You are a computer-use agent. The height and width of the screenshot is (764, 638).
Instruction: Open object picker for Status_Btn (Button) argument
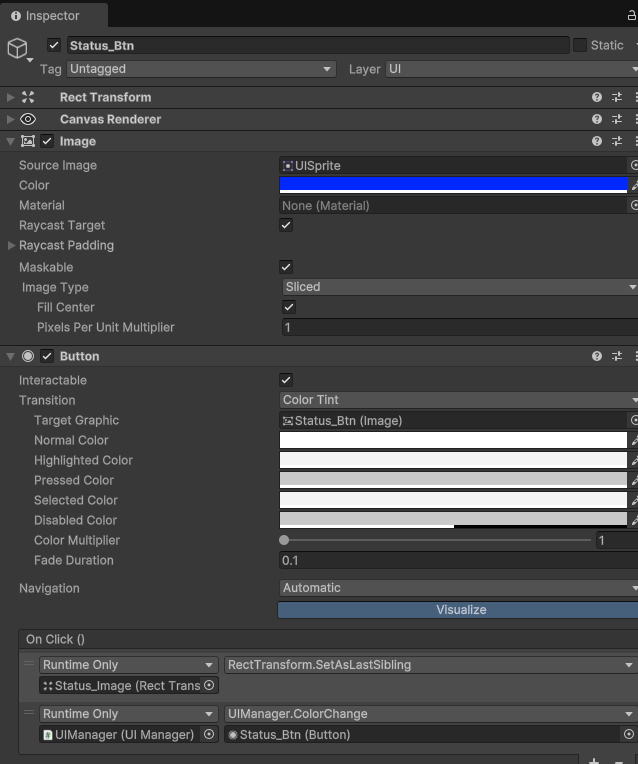coord(629,735)
